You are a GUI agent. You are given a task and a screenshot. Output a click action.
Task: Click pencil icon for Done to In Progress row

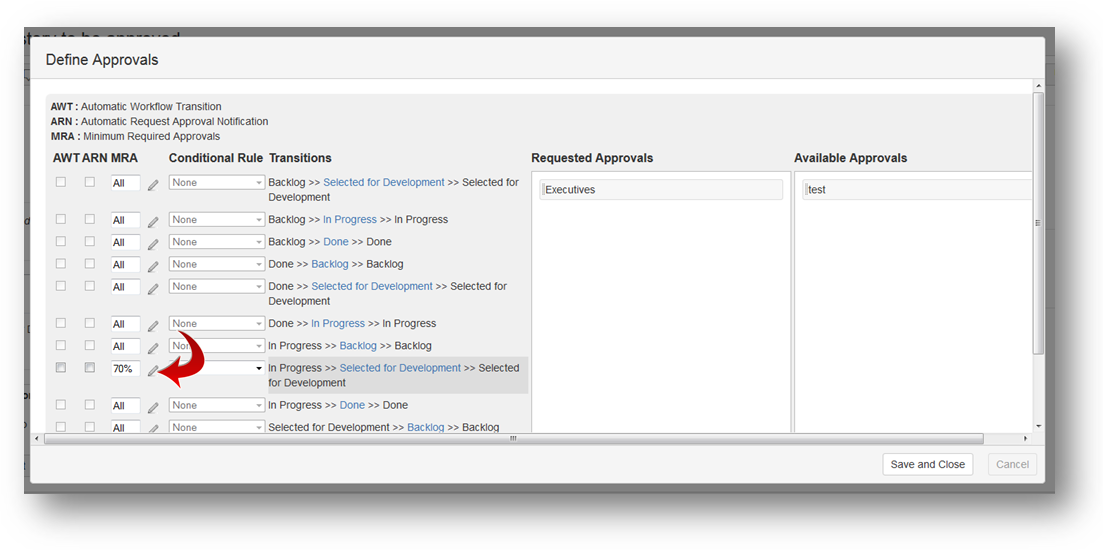[153, 325]
